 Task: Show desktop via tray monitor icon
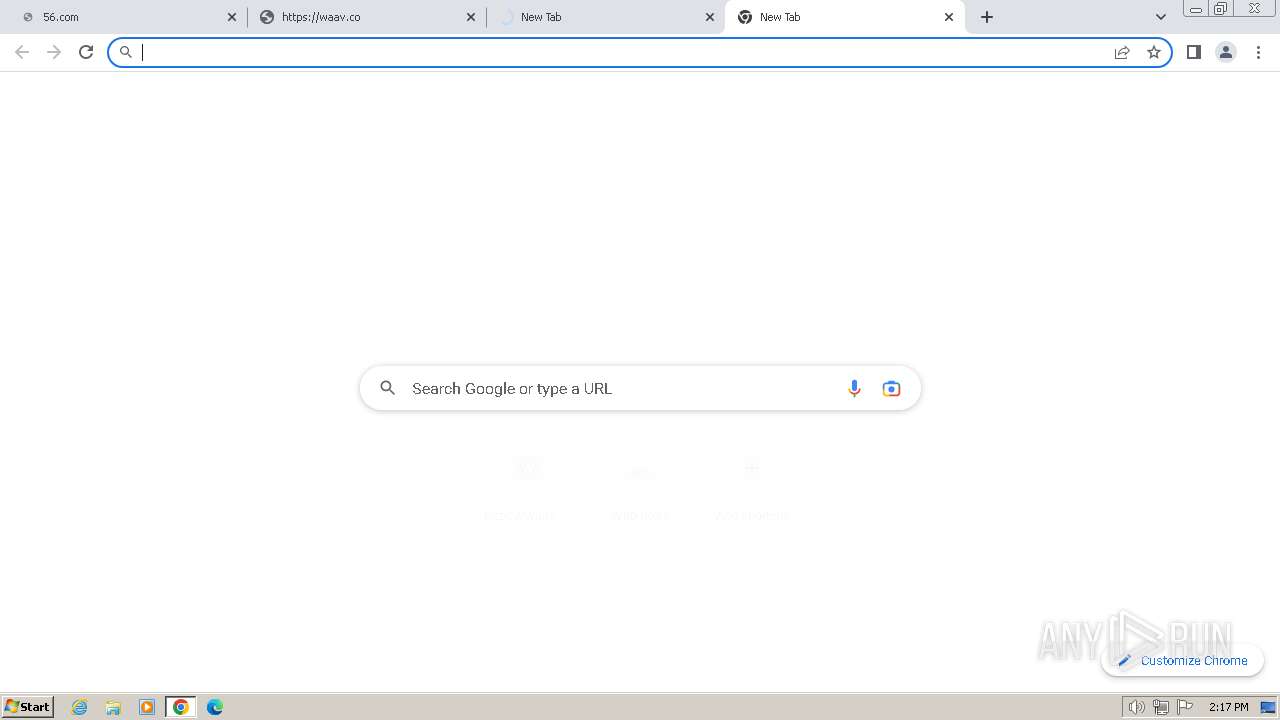pos(1268,707)
